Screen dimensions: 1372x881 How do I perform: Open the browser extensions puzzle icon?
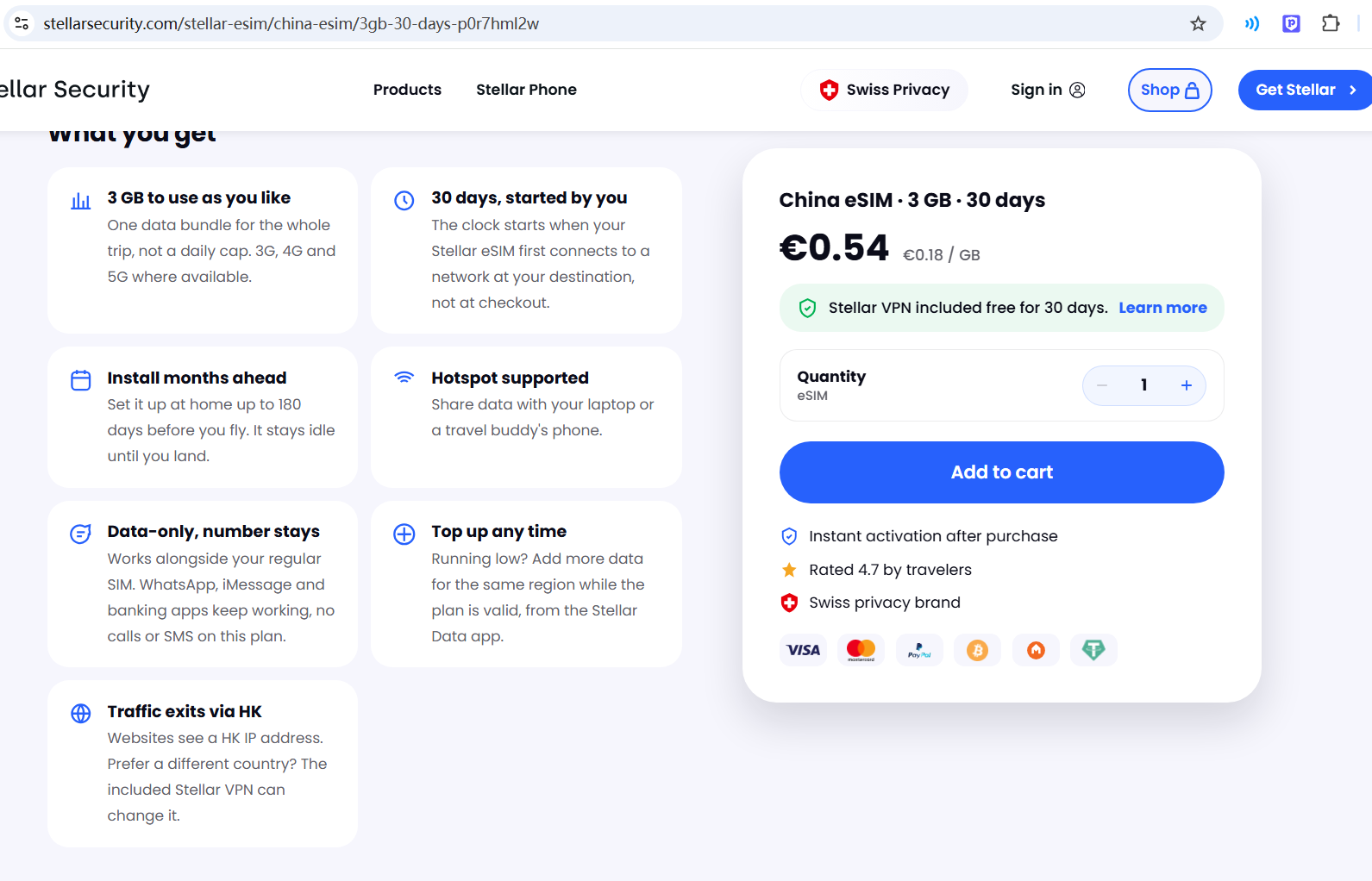(1331, 23)
